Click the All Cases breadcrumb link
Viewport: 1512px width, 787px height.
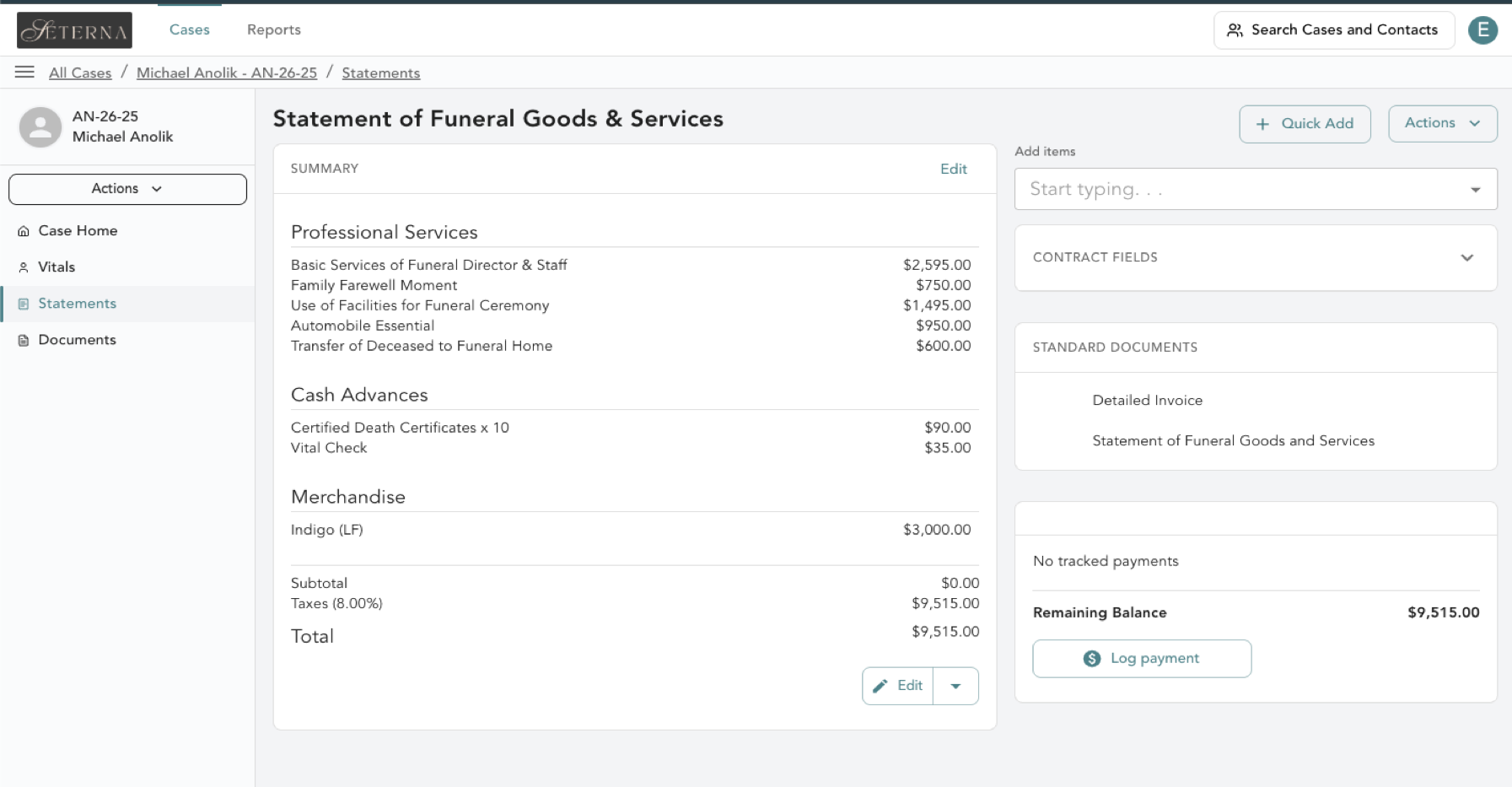click(80, 73)
